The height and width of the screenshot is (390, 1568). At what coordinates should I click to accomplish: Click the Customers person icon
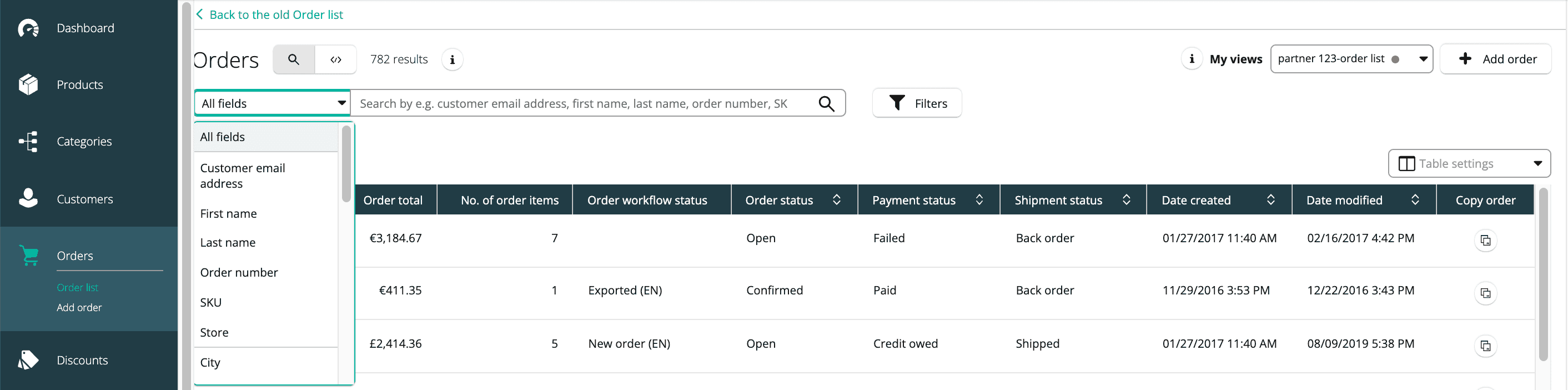pos(28,199)
